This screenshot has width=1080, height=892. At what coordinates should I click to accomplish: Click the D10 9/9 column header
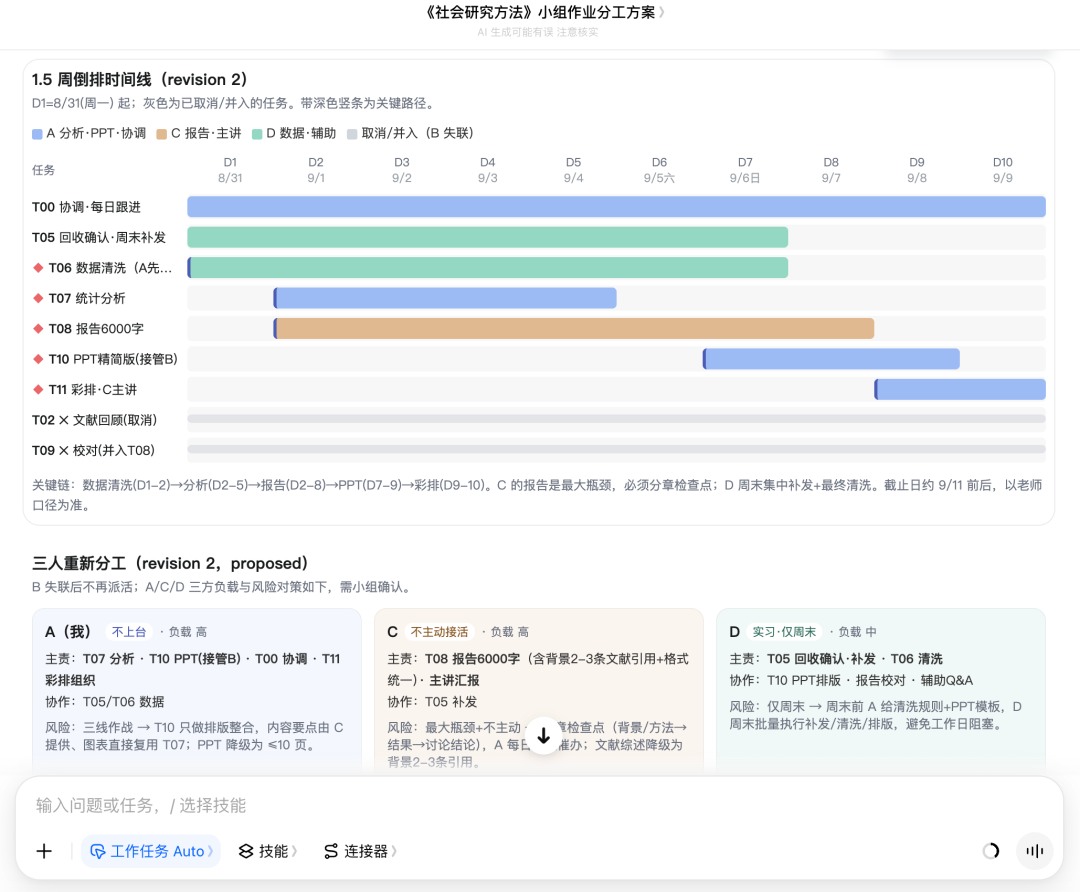(1003, 170)
